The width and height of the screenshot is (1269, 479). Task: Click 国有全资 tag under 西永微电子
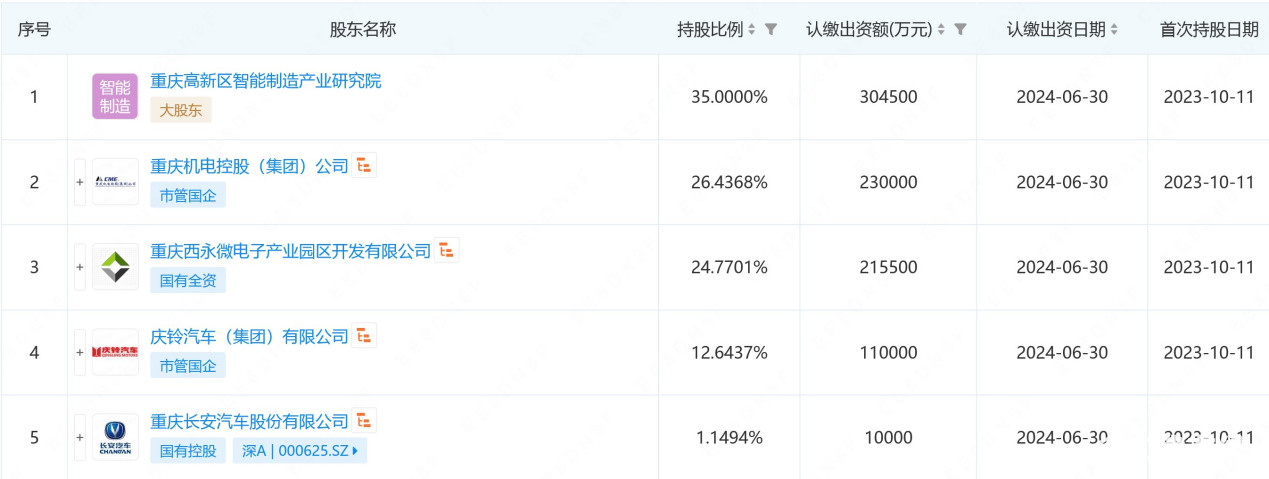pos(188,281)
